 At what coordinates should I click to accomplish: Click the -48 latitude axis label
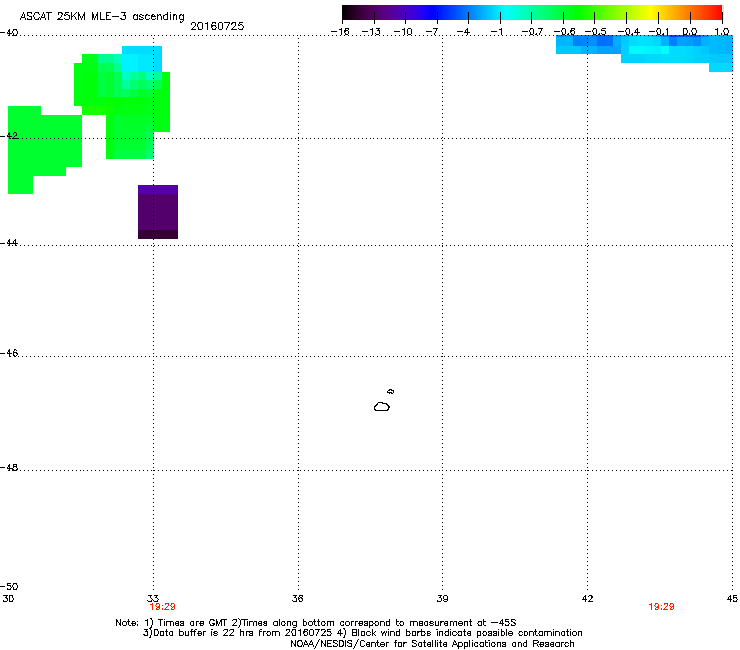pyautogui.click(x=9, y=468)
